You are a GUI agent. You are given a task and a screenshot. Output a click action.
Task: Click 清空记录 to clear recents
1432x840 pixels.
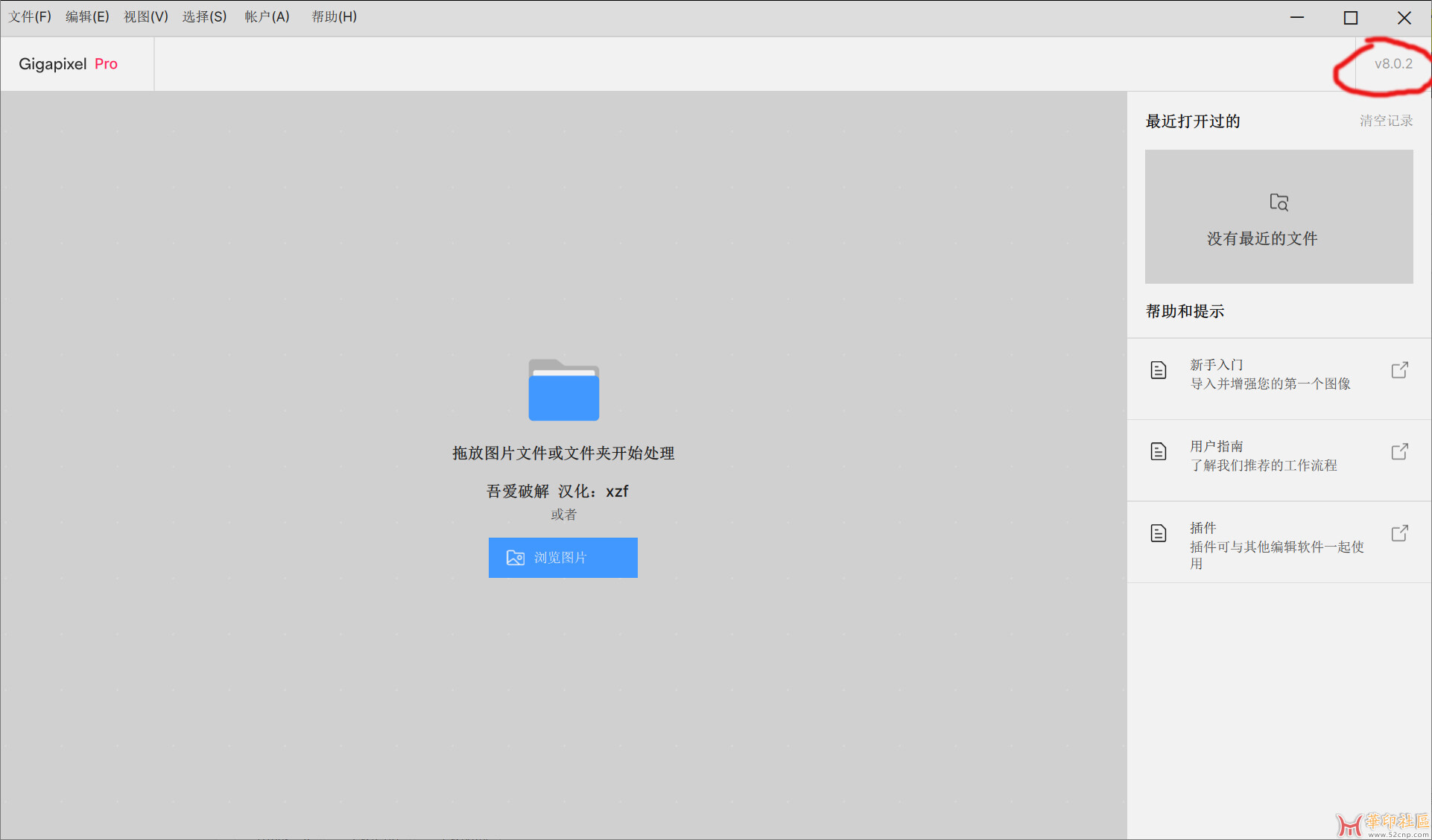click(1386, 121)
